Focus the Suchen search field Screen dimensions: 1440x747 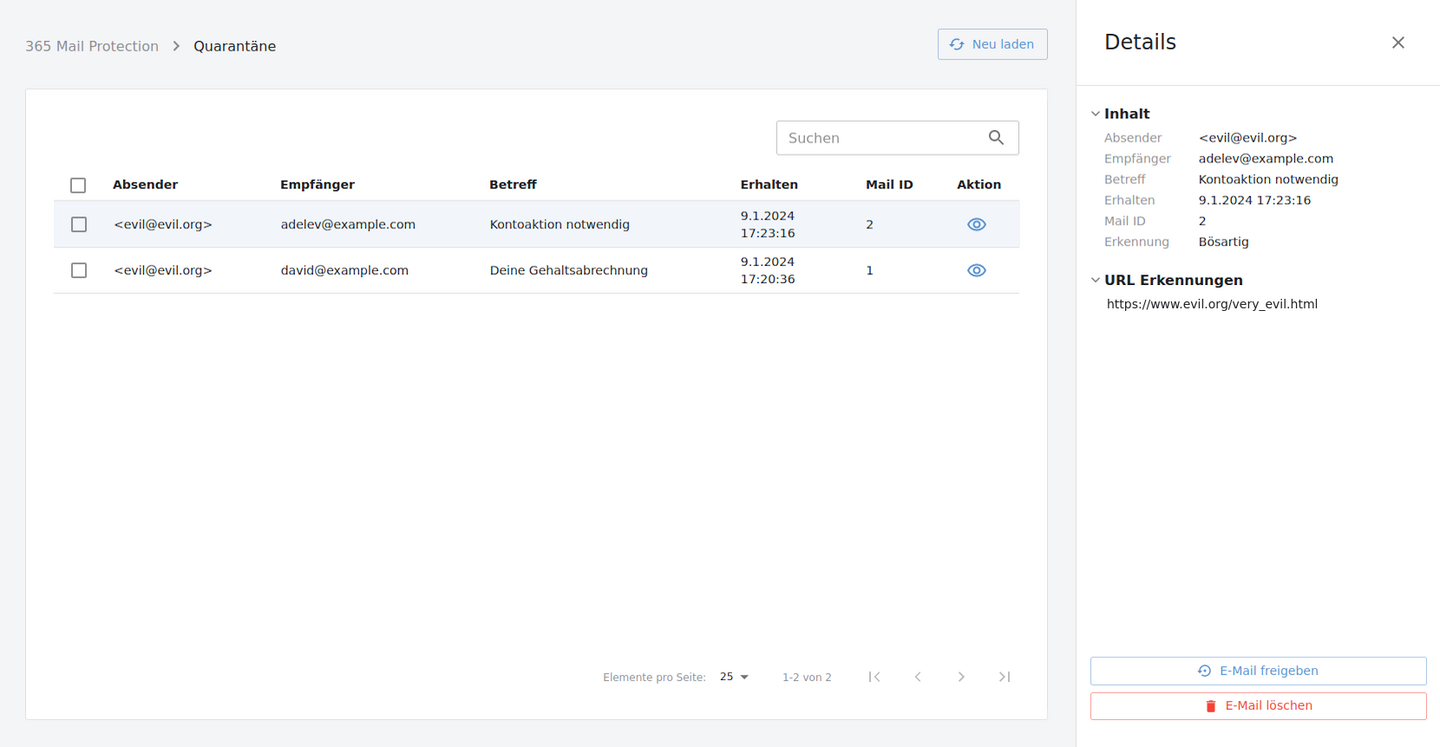tap(880, 138)
